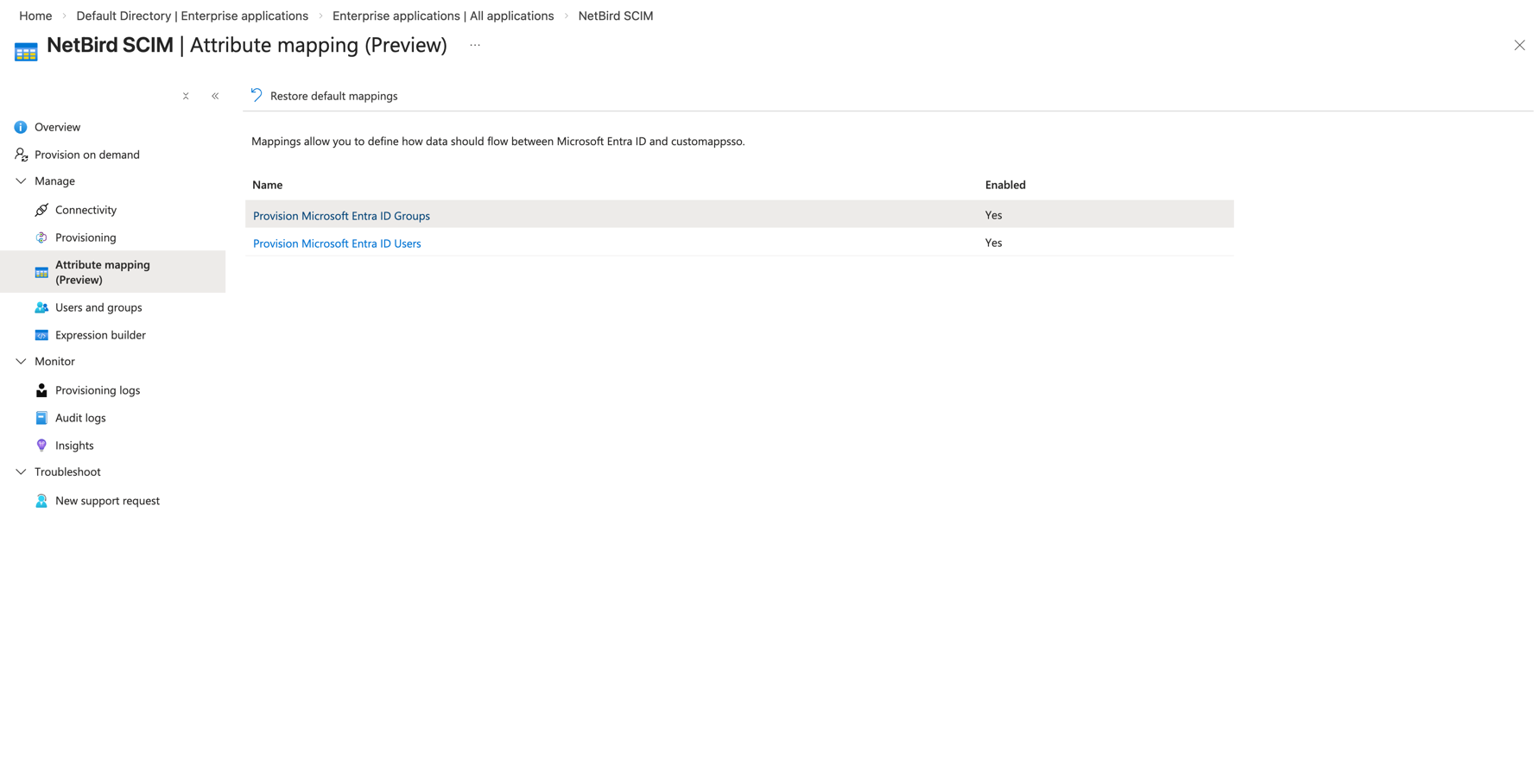The width and height of the screenshot is (1539, 784).
Task: Collapse the Monitor section
Action: pyautogui.click(x=21, y=362)
